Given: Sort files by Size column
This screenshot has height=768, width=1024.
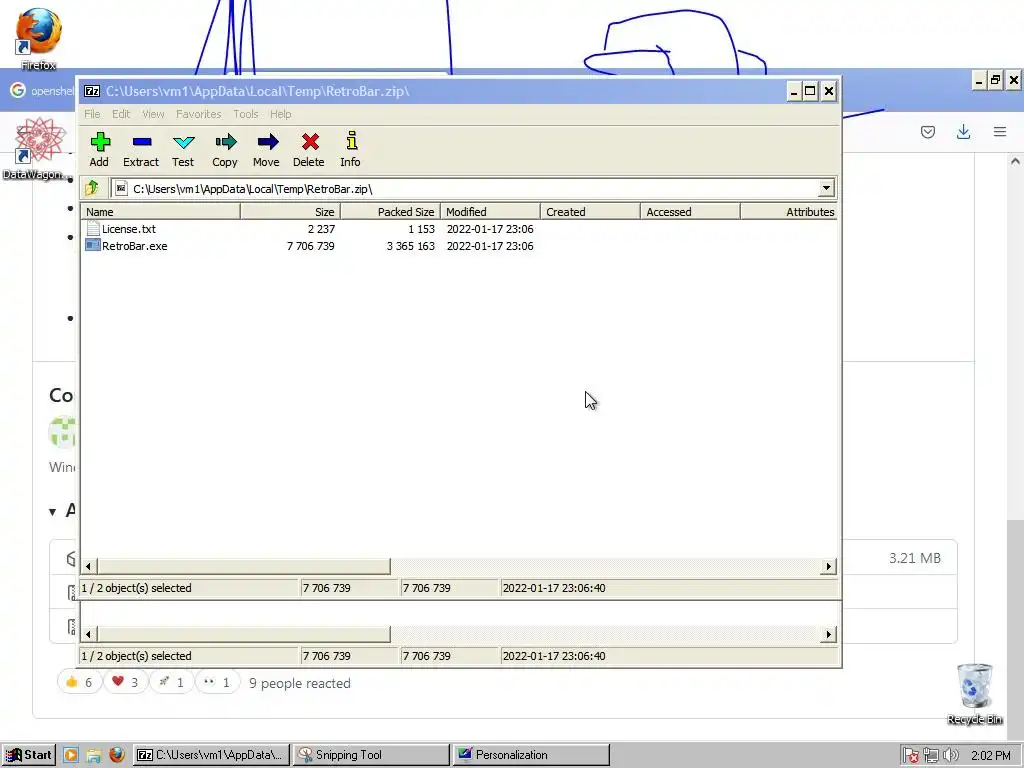Looking at the screenshot, I should tap(291, 212).
